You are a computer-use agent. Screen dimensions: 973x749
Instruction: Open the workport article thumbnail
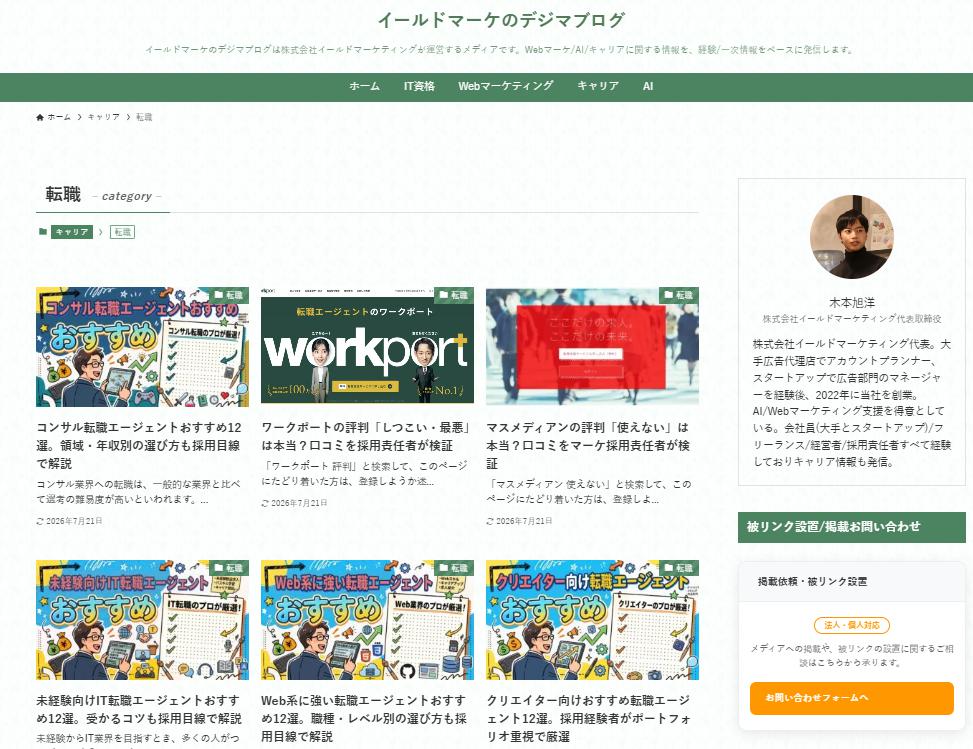tap(367, 347)
